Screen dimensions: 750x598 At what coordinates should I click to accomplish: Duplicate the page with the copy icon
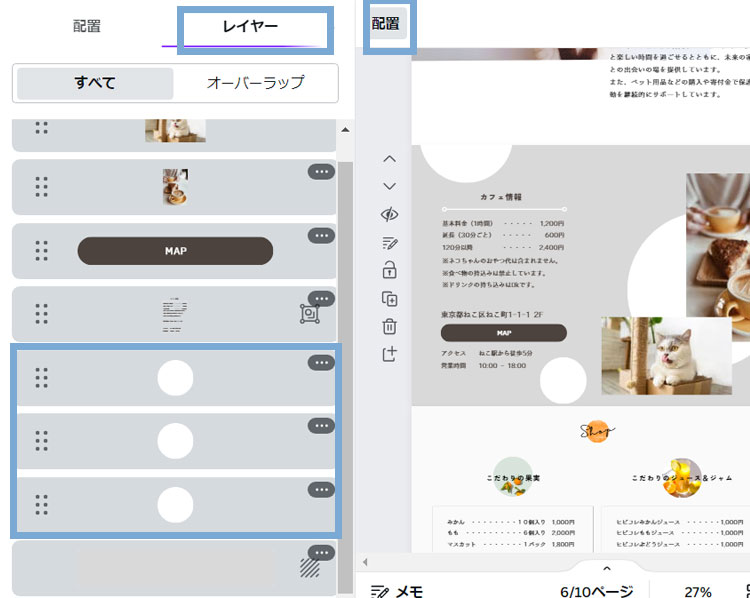(389, 299)
